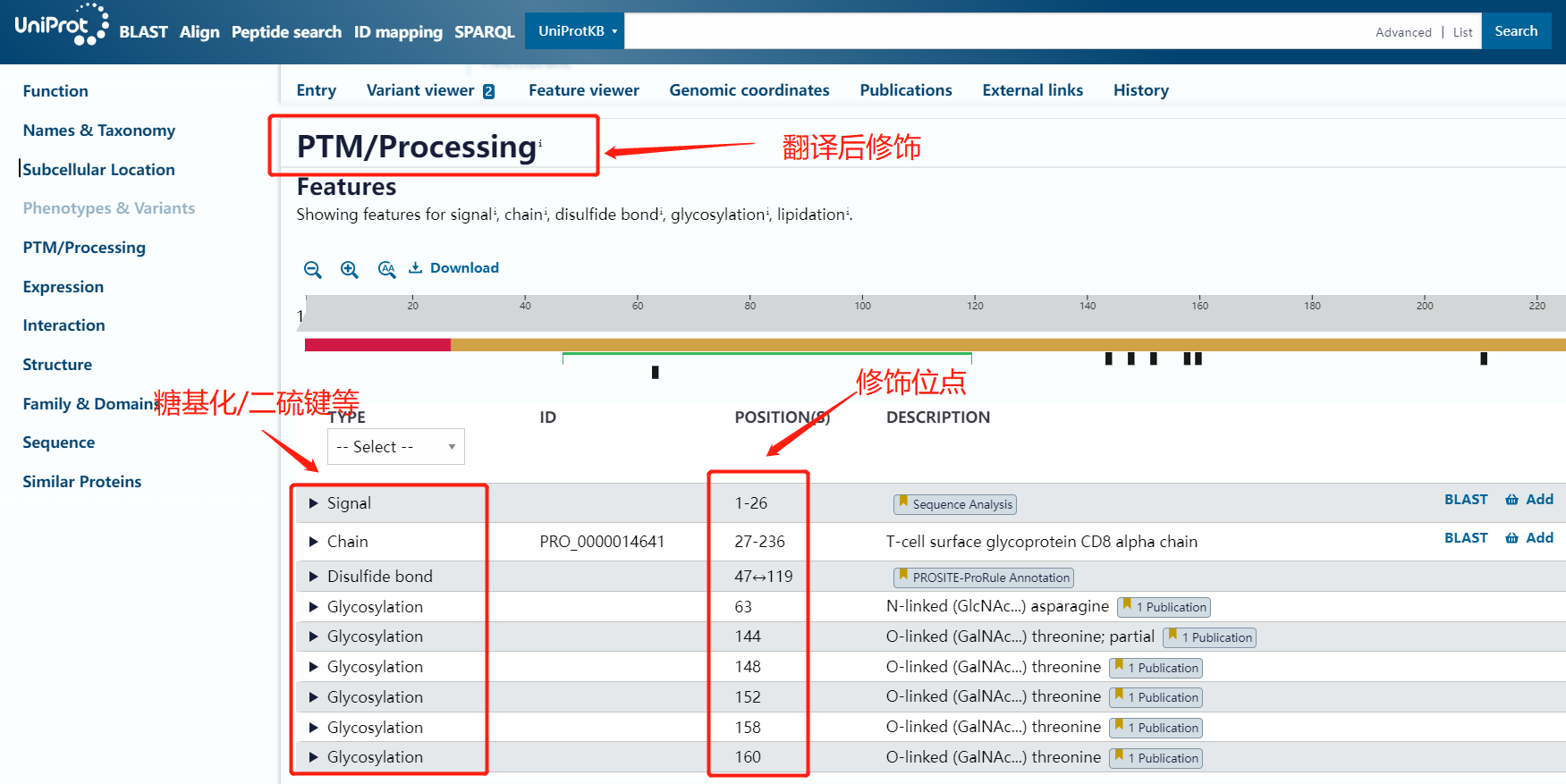
Task: Click BLAST link in the Signal row
Action: pyautogui.click(x=1465, y=500)
